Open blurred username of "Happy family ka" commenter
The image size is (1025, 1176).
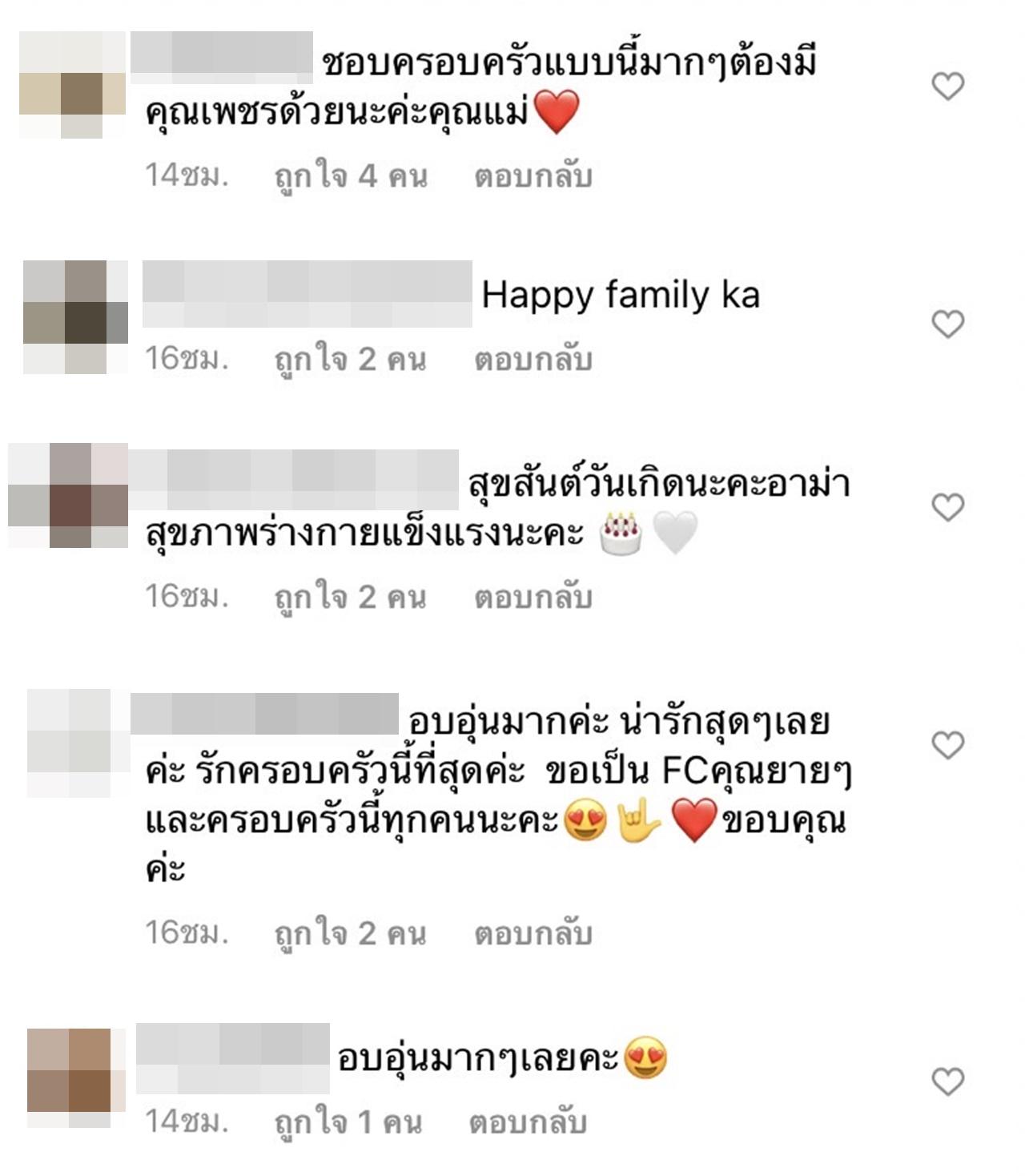pos(307,294)
